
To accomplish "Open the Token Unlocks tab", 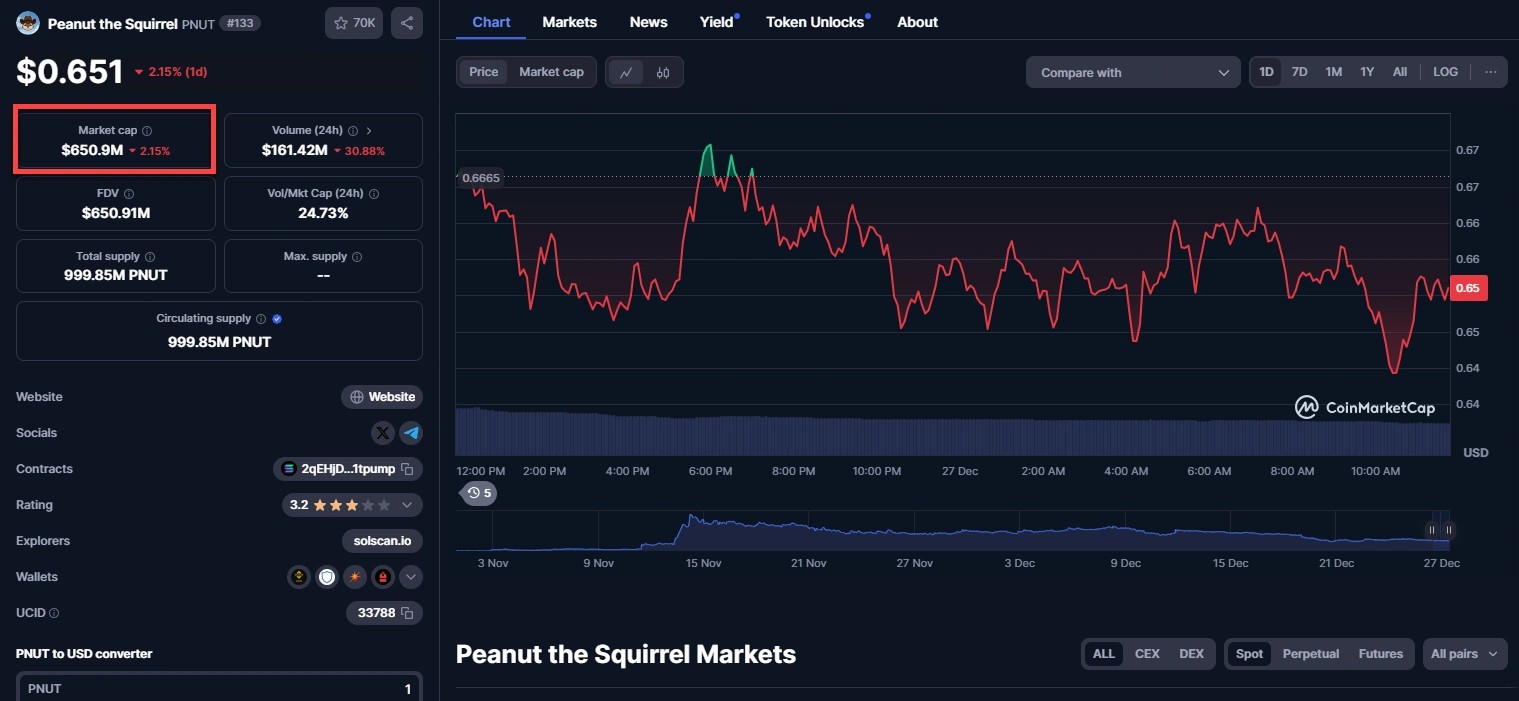I will pyautogui.click(x=815, y=22).
